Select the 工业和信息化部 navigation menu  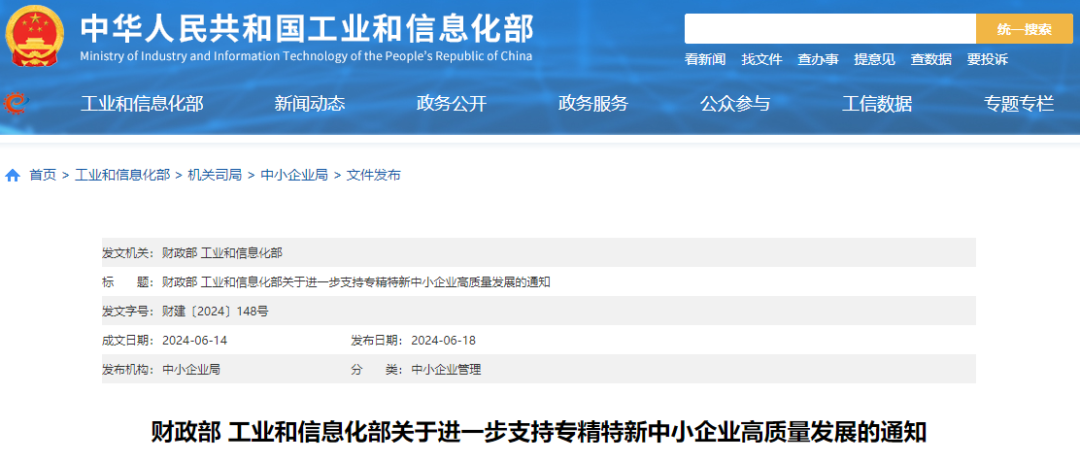[x=142, y=103]
